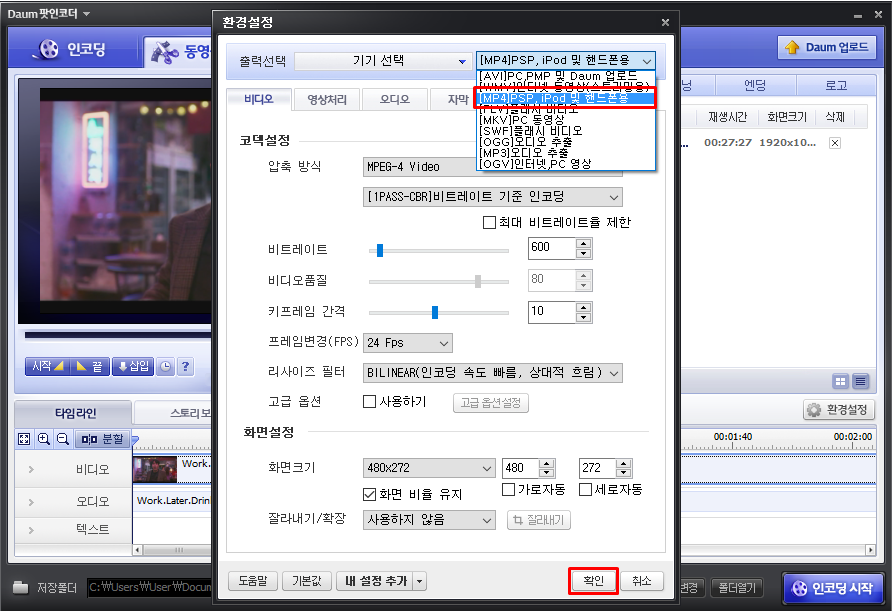Close the 환경설정 dialog
Viewport: 892px width, 611px height.
pyautogui.click(x=665, y=22)
